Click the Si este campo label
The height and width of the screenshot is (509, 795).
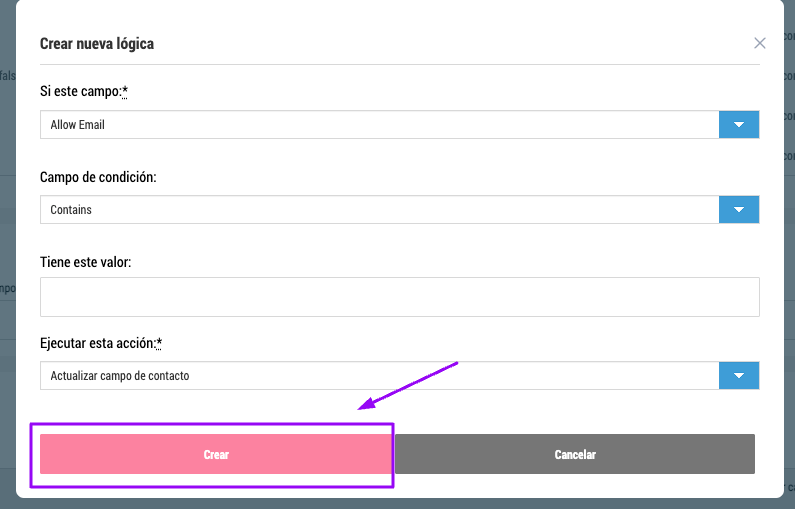[x=81, y=91]
